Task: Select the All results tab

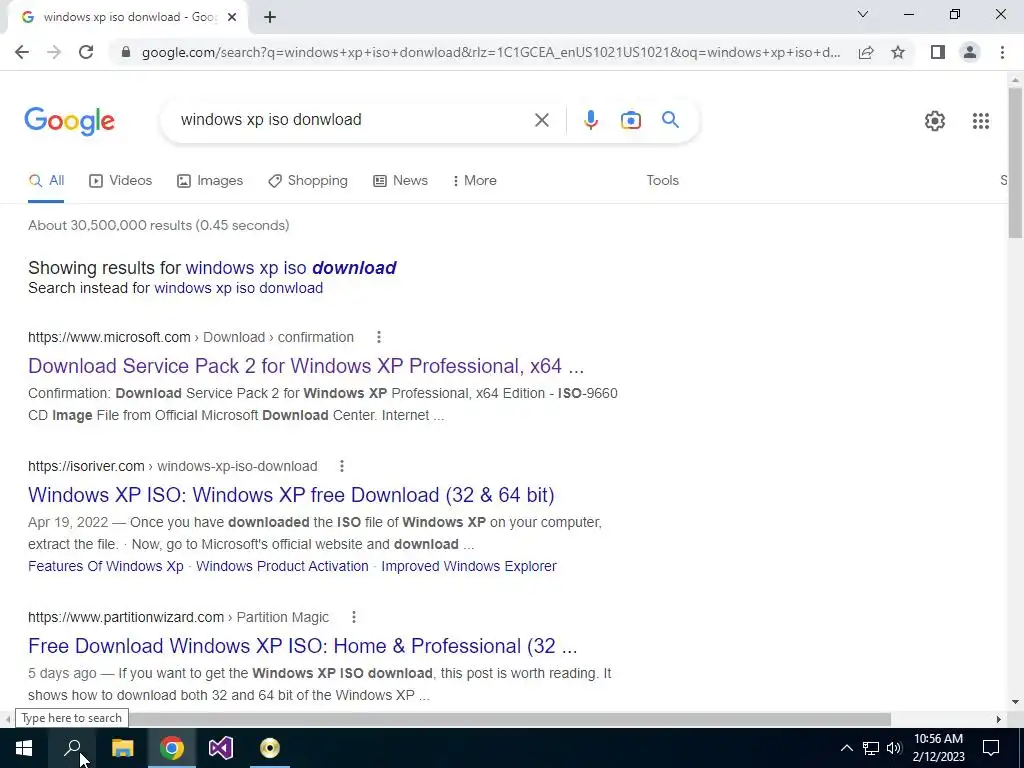Action: (x=46, y=181)
